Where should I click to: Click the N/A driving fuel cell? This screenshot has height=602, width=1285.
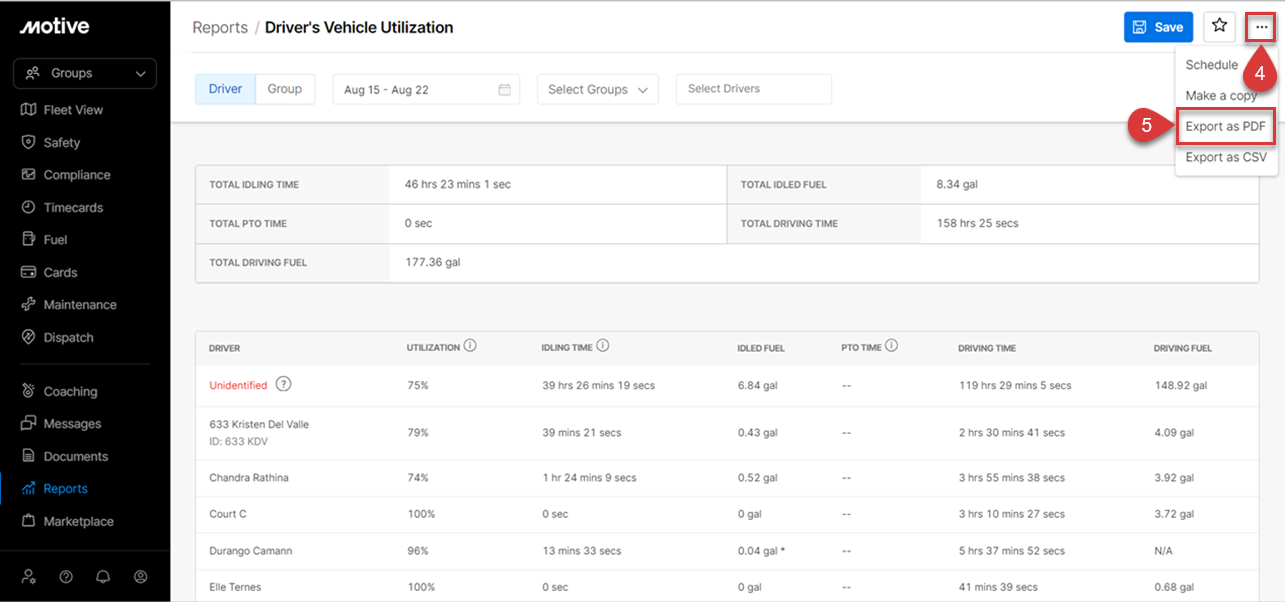click(1163, 551)
